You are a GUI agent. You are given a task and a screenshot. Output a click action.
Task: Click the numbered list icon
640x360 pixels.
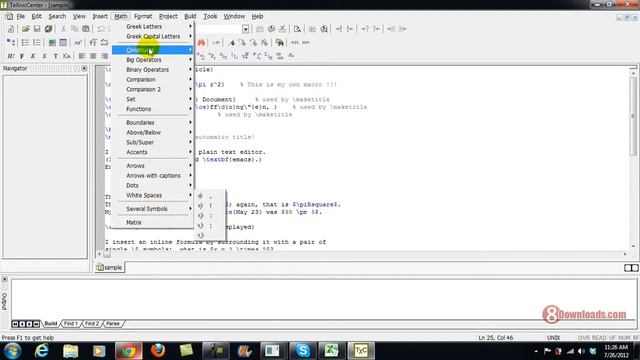37,42
